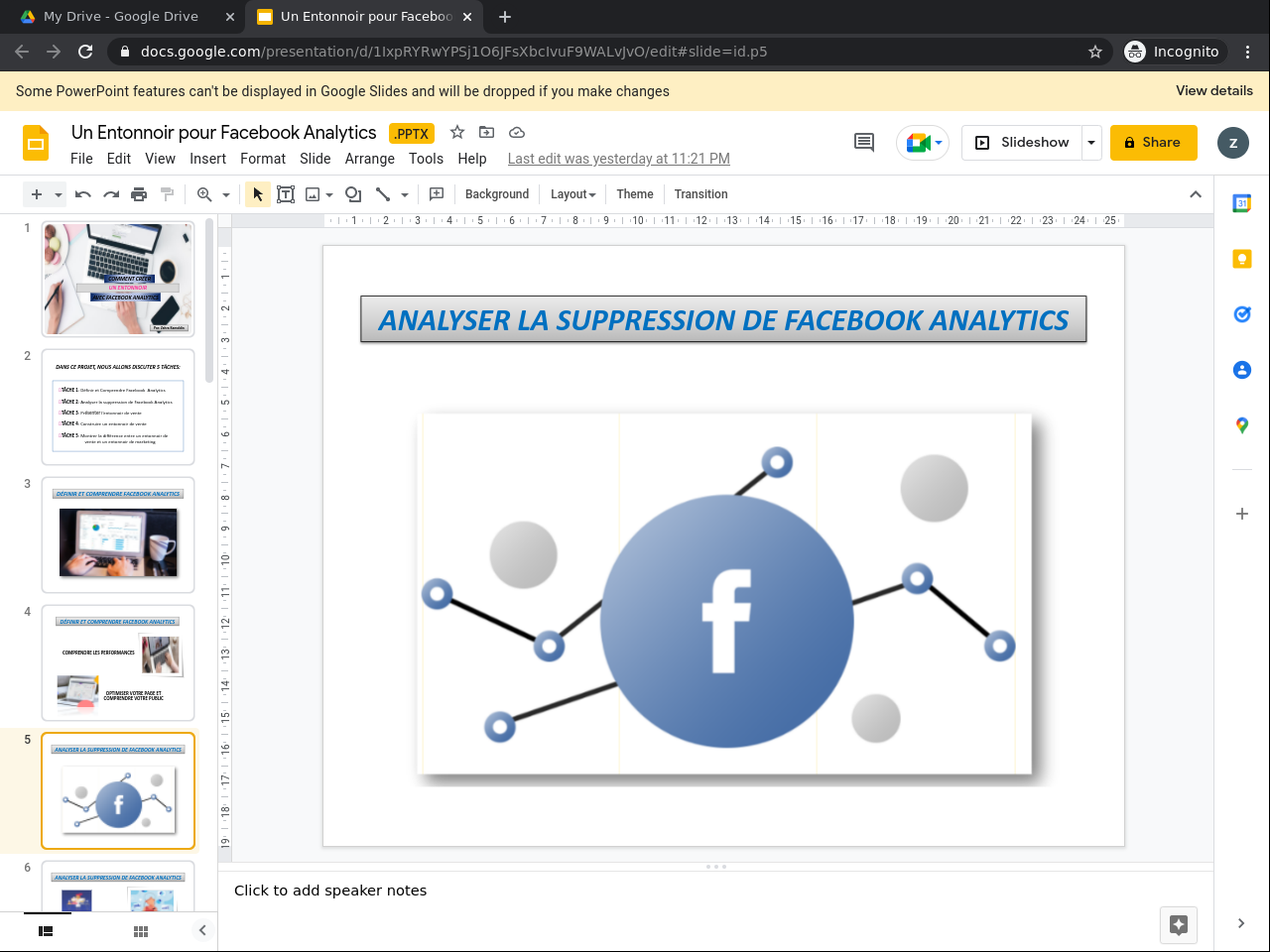Open the View menu

pos(160,159)
